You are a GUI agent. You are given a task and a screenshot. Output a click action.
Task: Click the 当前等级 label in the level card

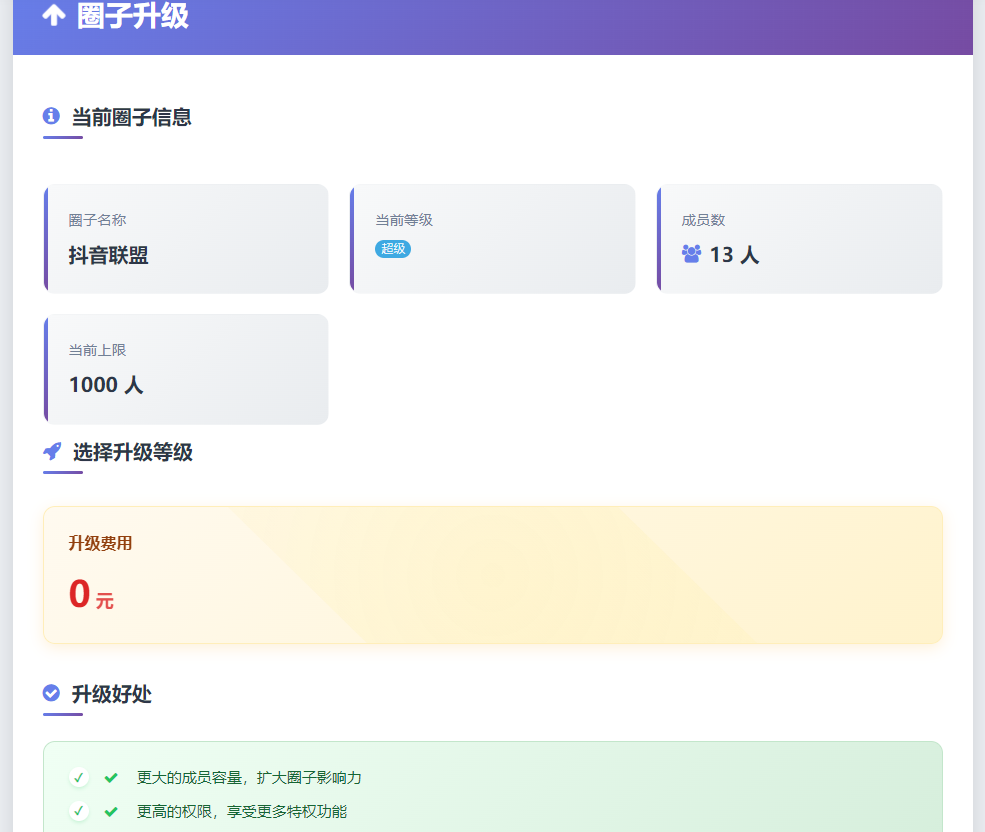point(404,220)
